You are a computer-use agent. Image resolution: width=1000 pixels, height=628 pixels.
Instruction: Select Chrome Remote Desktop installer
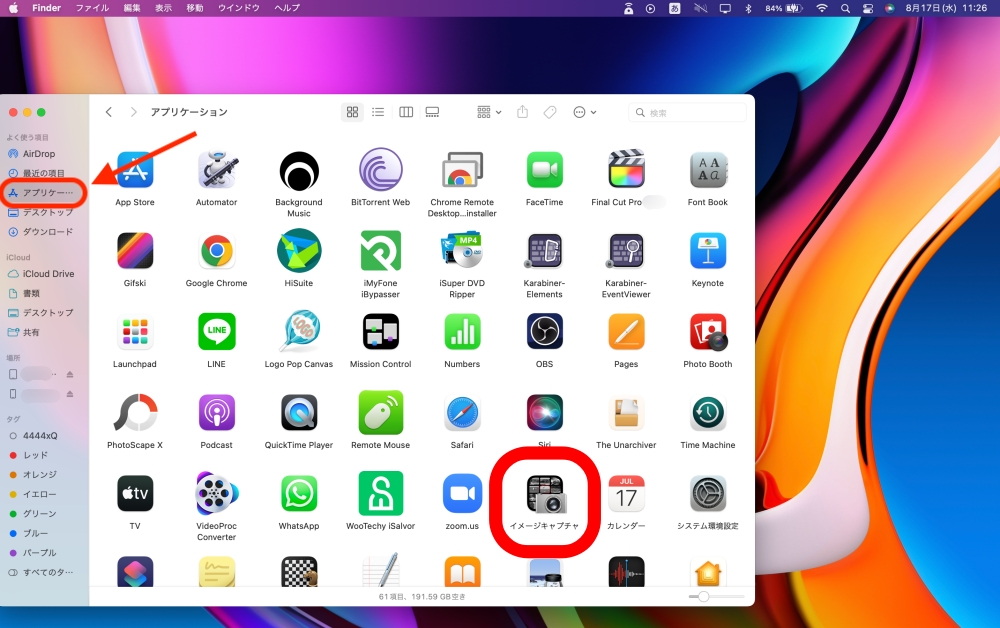462,170
